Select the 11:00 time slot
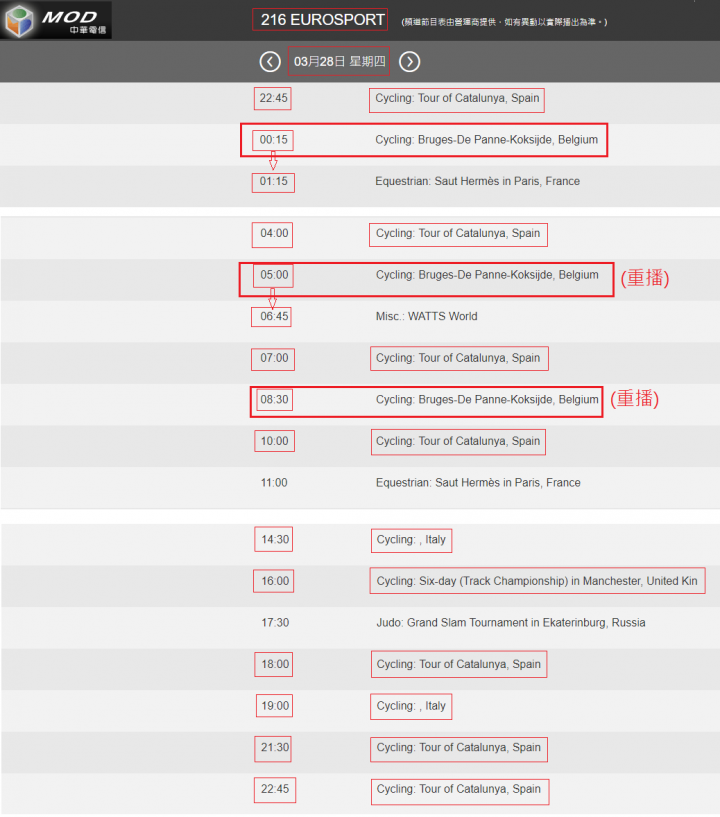Screen dimensions: 720x817 pyautogui.click(x=274, y=483)
